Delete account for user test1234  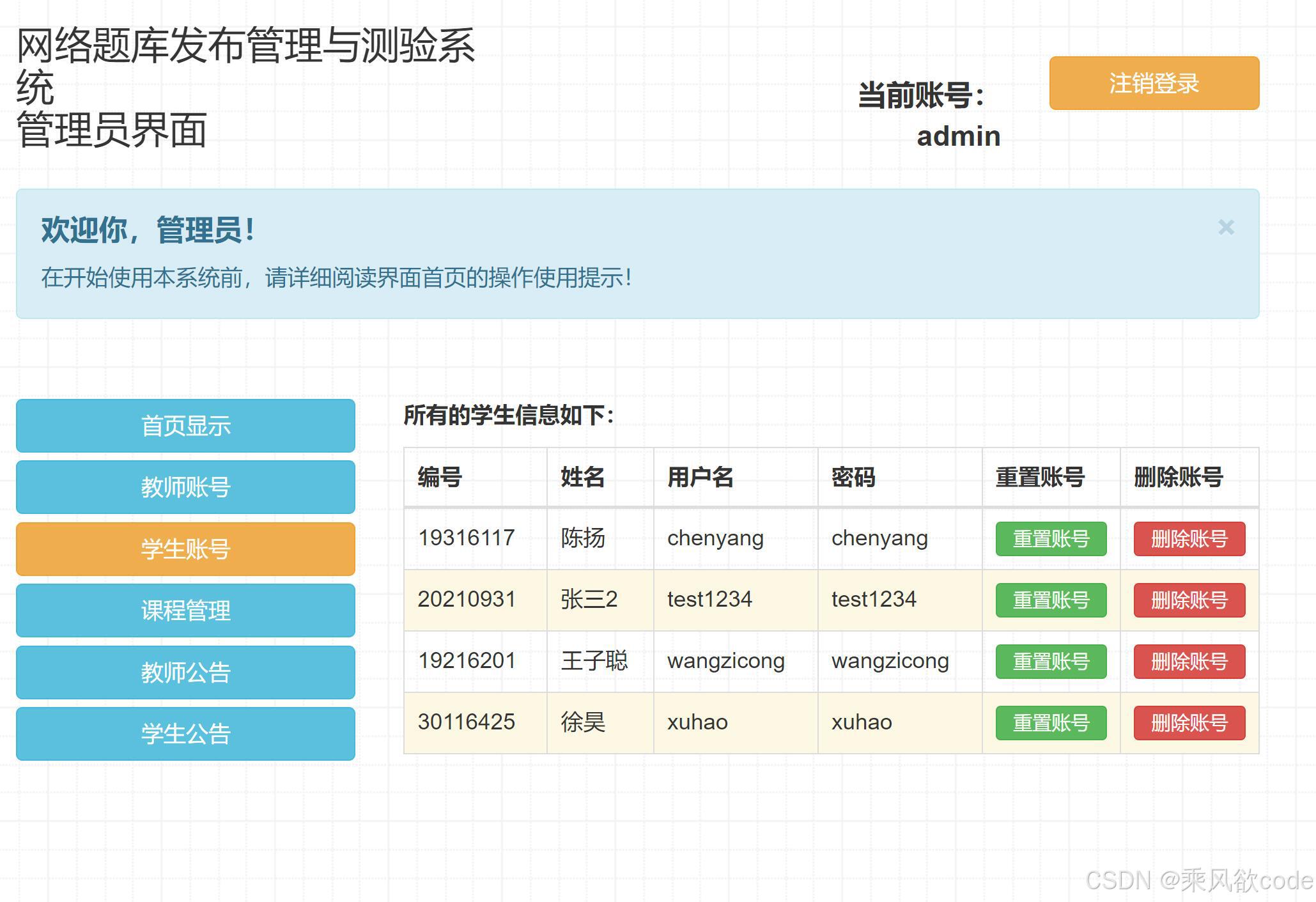pyautogui.click(x=1189, y=601)
